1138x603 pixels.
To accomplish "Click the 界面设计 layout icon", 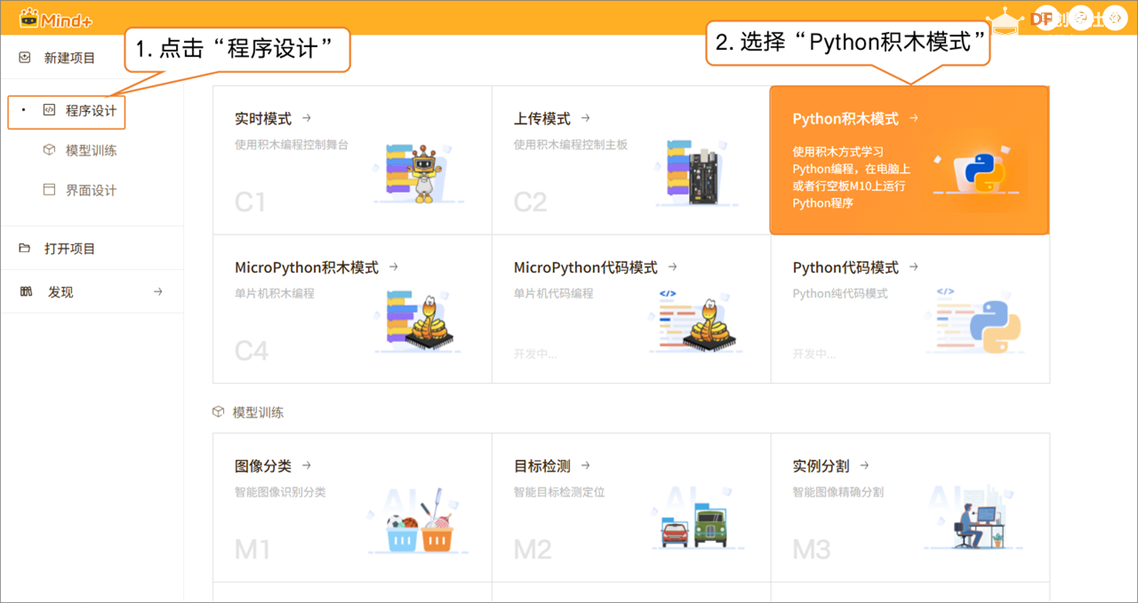I will point(49,188).
